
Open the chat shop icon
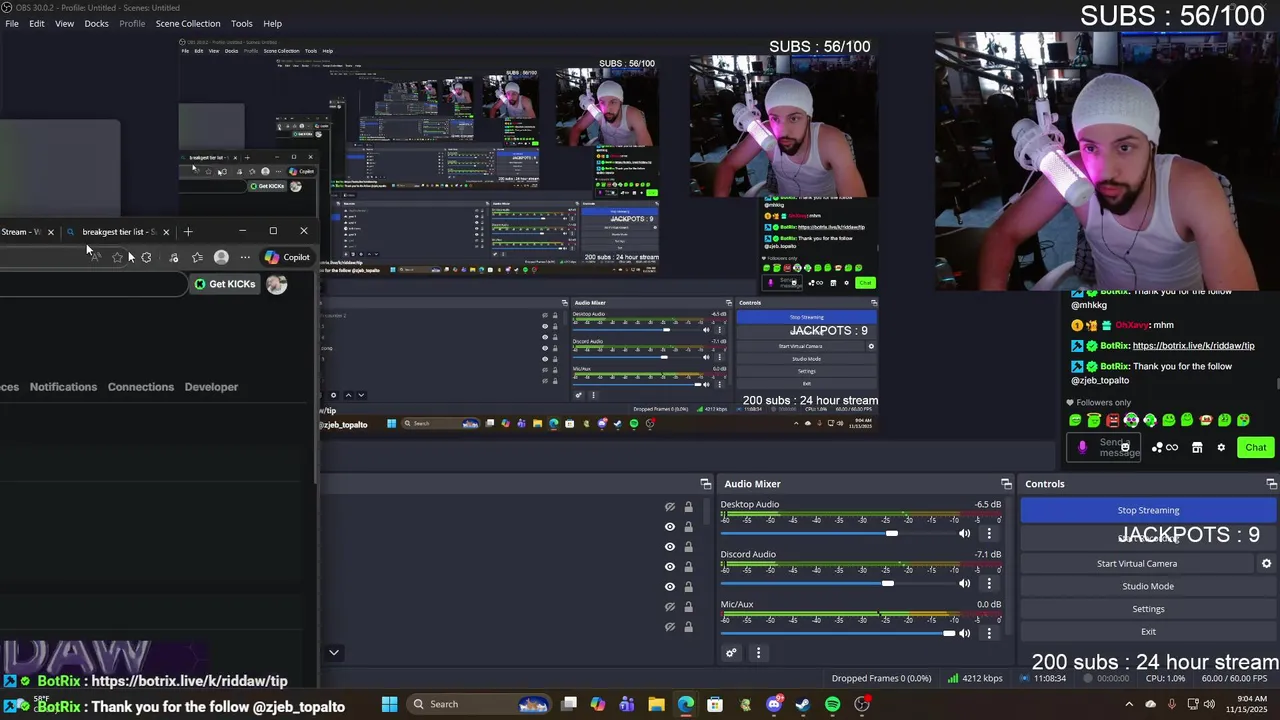[x=1197, y=447]
